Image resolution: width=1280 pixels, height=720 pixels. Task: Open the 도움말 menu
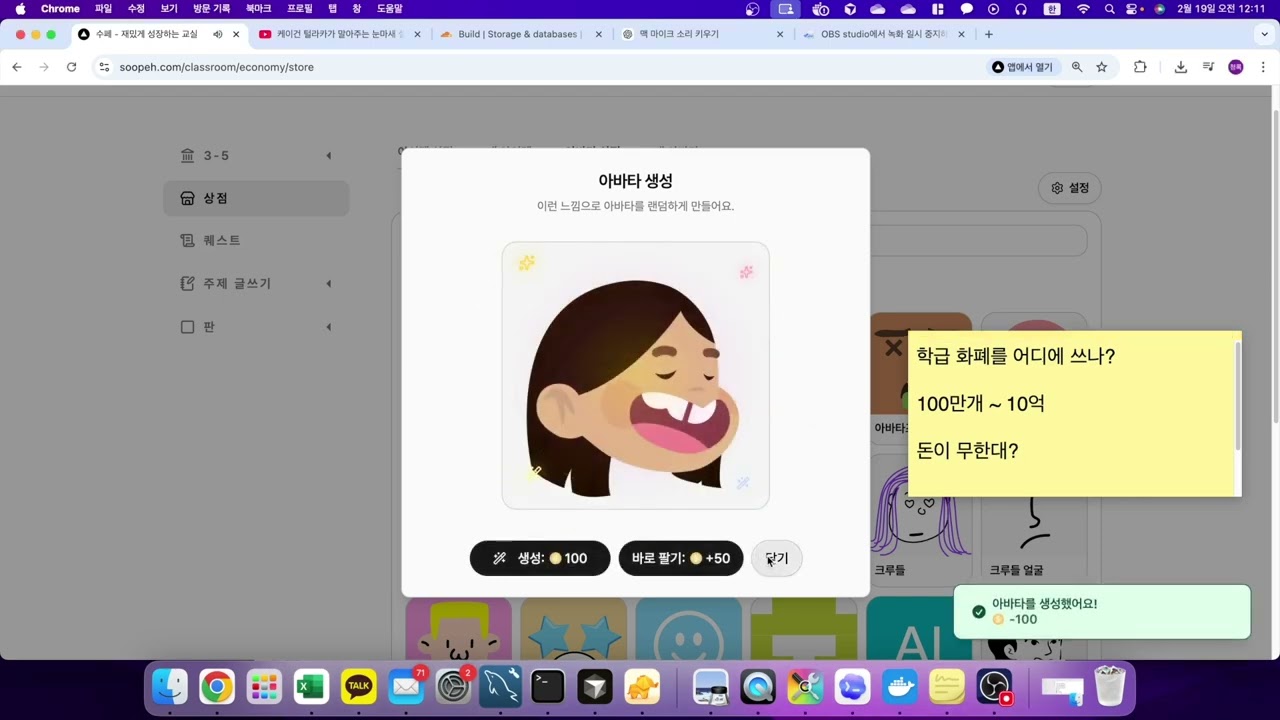click(x=389, y=9)
